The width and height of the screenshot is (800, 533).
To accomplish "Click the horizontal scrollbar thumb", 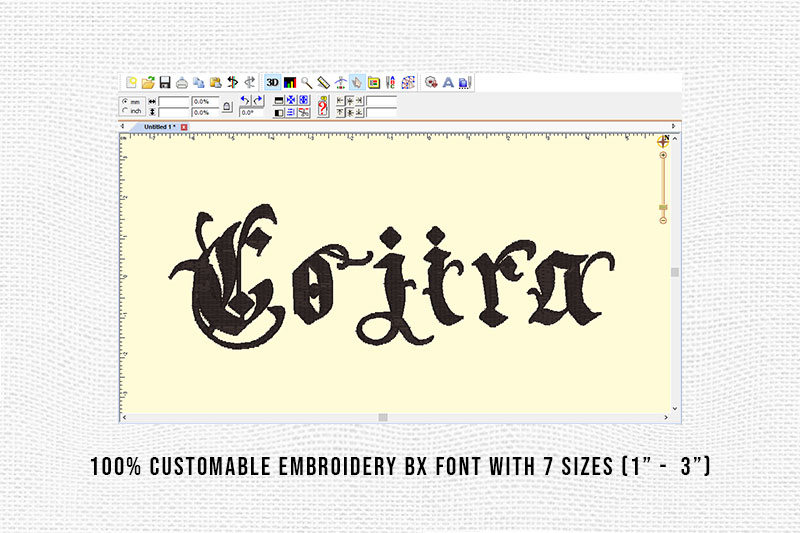I will click(383, 417).
